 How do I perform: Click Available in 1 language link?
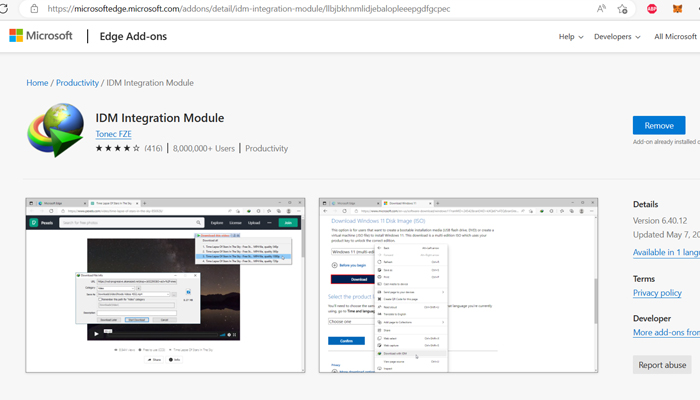coord(666,252)
